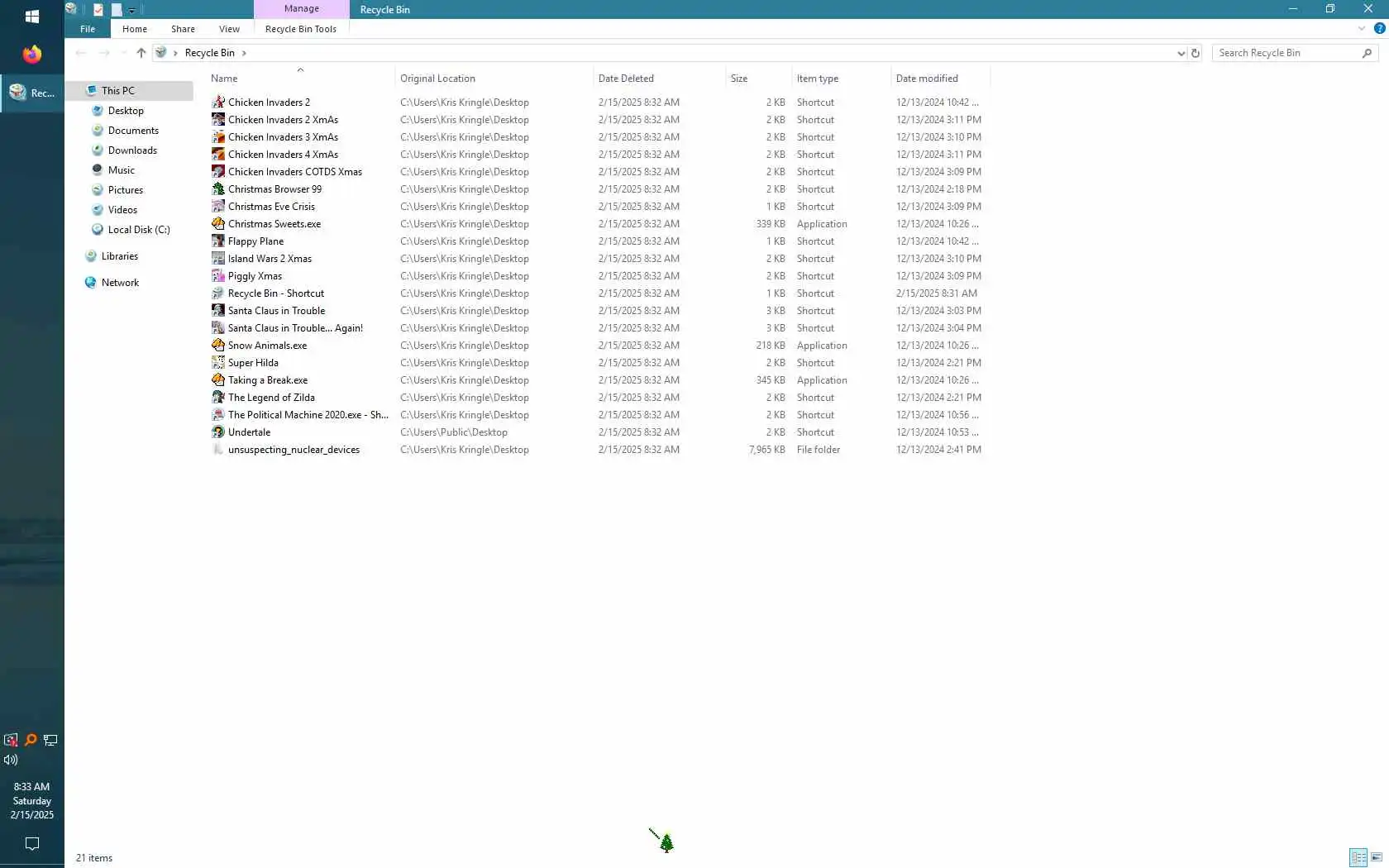Click the Chicken Invaders COTDS Xmas icon
1389x868 pixels.
point(218,172)
